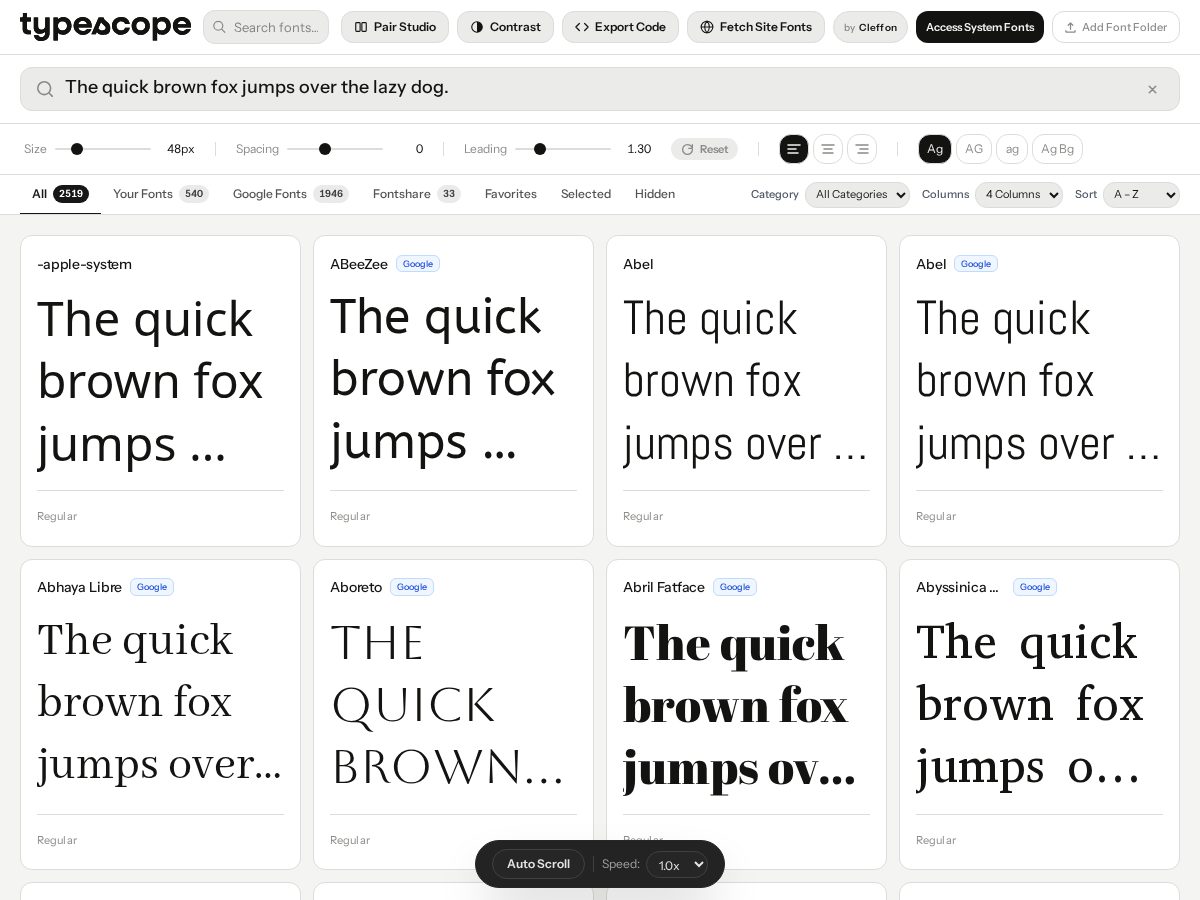
Task: Select the lowercase 'ag' option
Action: [x=1012, y=149]
